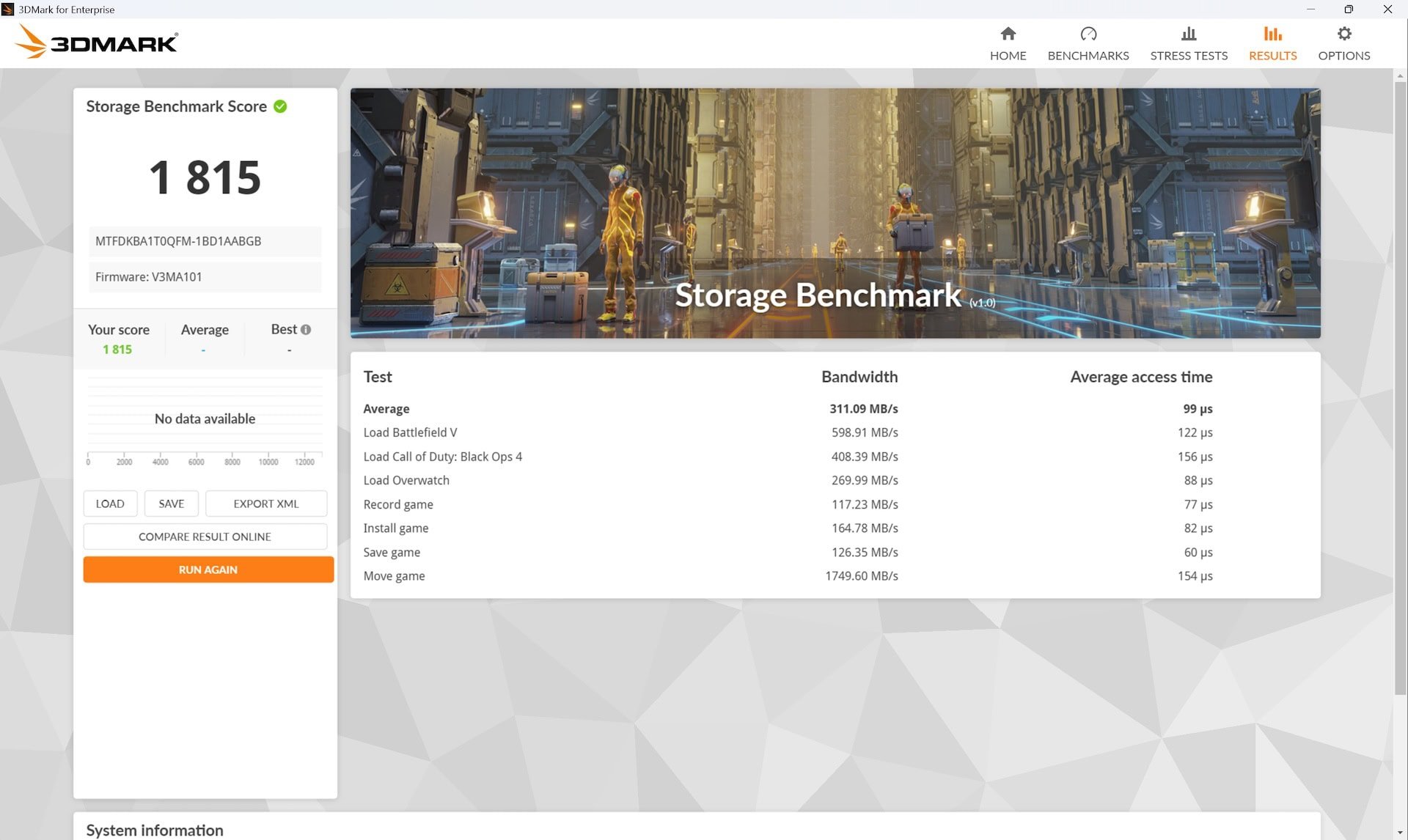Viewport: 1408px width, 840px height.
Task: Click the vertical scrollbar thumb
Action: click(x=1400, y=388)
